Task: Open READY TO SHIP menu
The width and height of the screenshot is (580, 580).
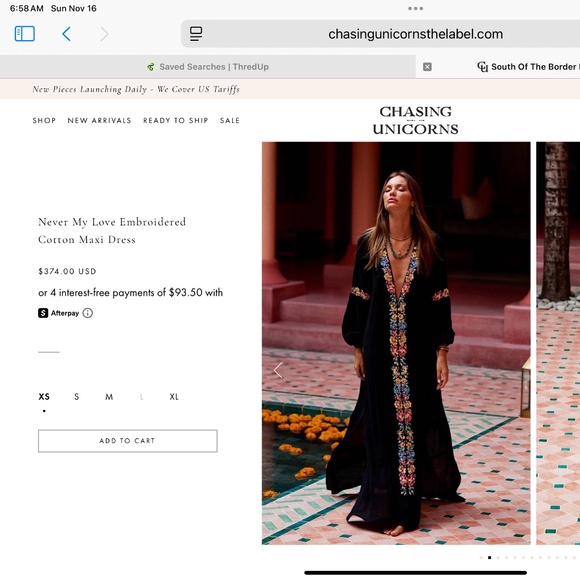Action: [176, 121]
